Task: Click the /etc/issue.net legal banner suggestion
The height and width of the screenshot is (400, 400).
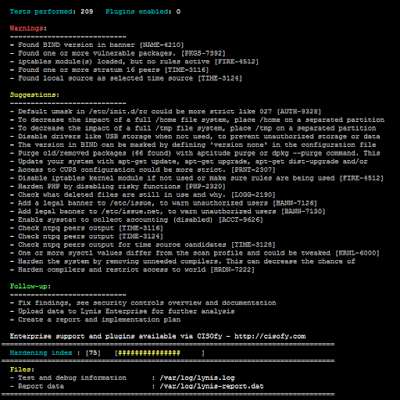Action: pos(168,211)
